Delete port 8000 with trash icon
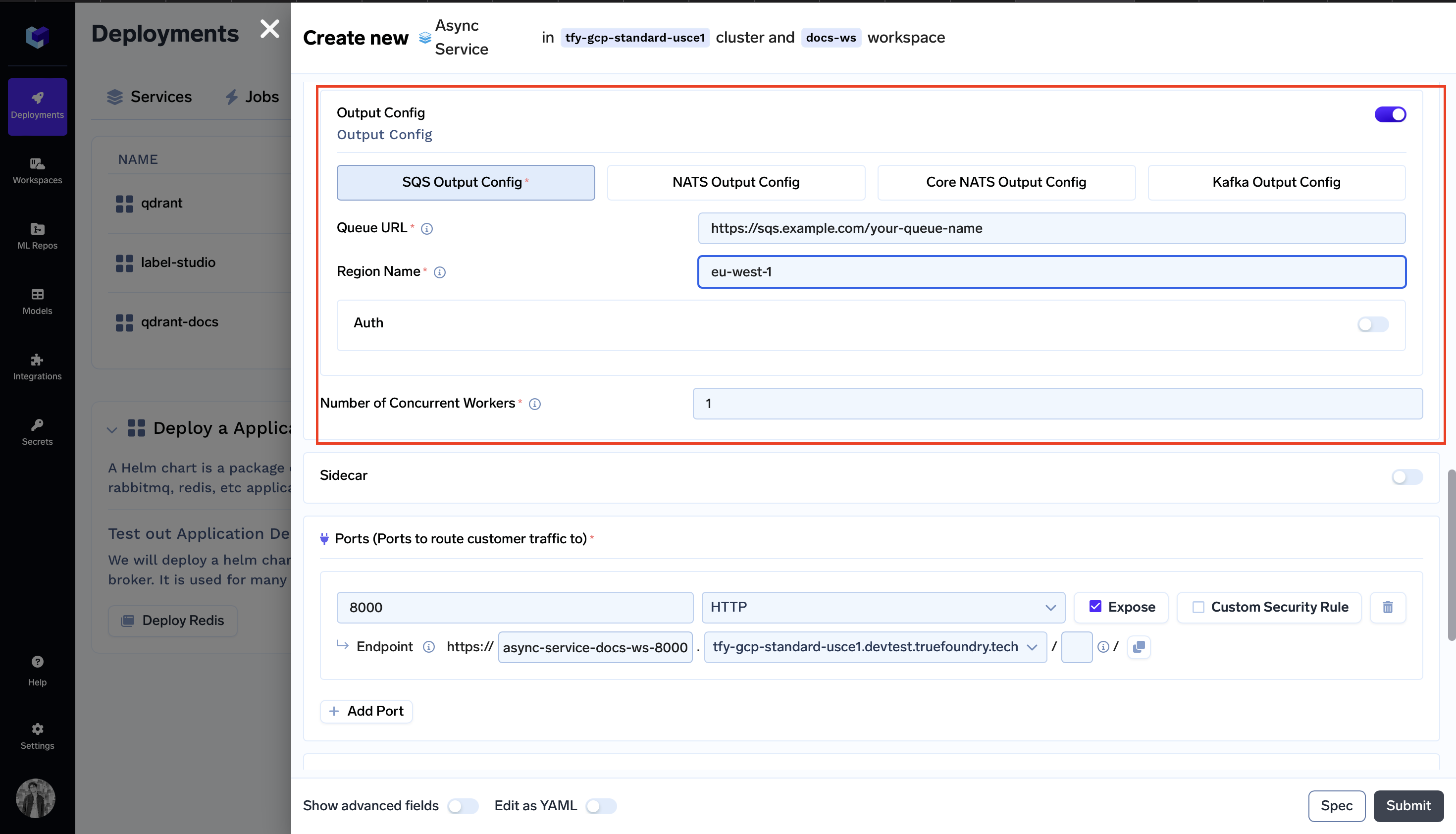 point(1387,607)
